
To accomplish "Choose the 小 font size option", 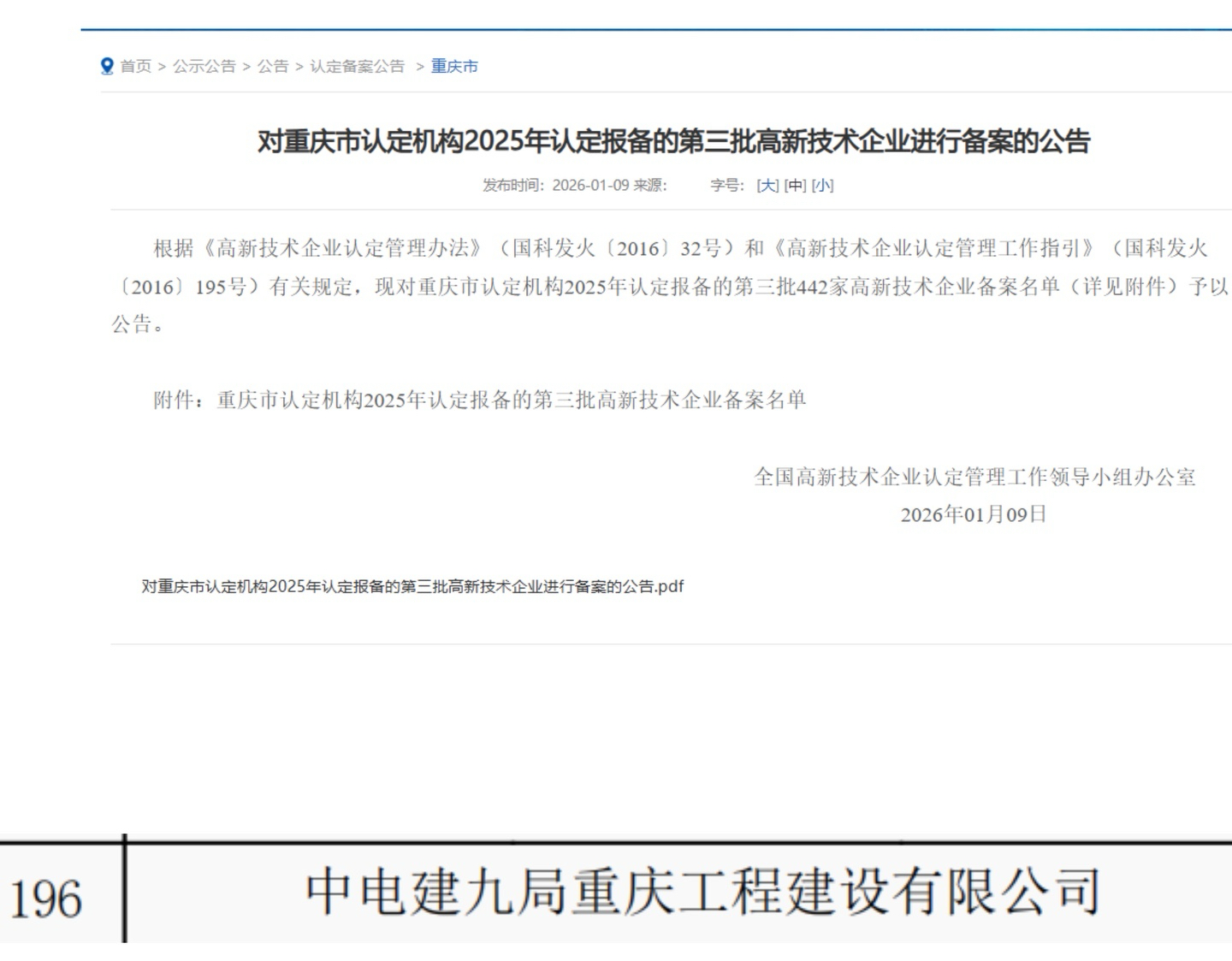I will point(822,185).
